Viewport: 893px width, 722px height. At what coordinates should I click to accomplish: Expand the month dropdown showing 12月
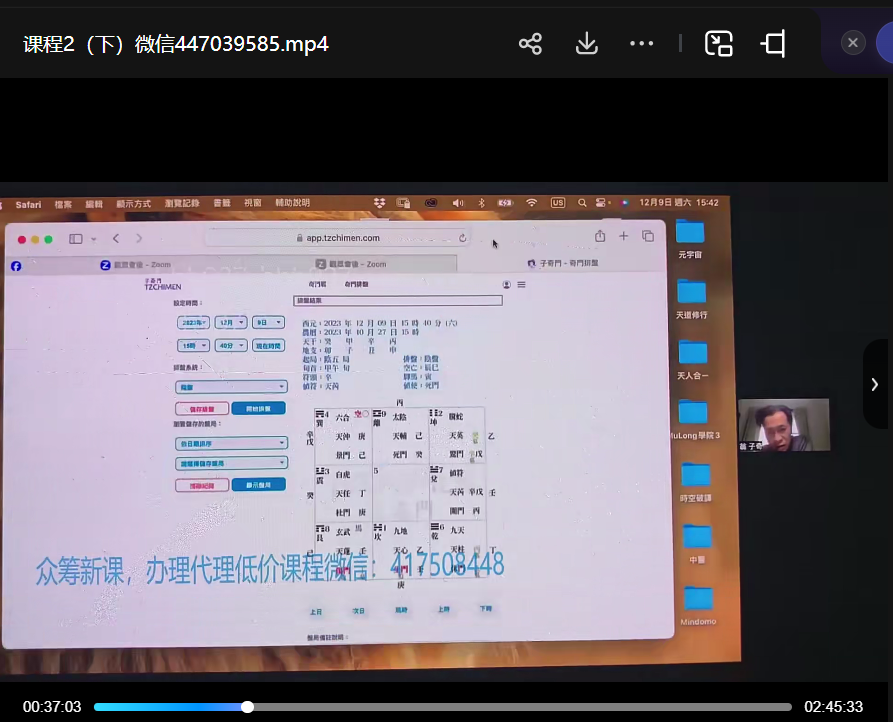pyautogui.click(x=229, y=323)
